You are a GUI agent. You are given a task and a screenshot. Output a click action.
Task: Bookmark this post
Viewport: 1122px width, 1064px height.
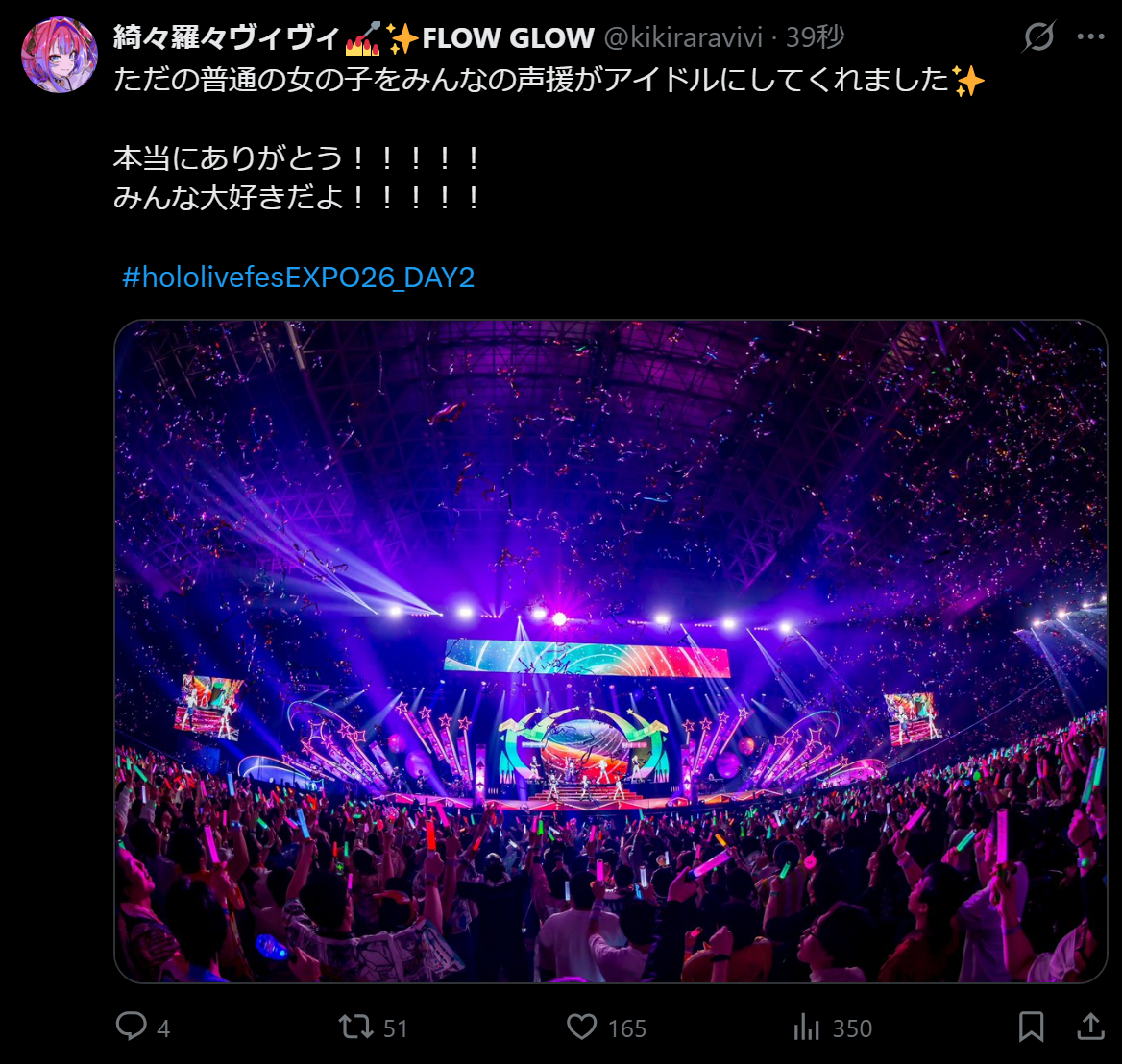pyautogui.click(x=1031, y=1027)
